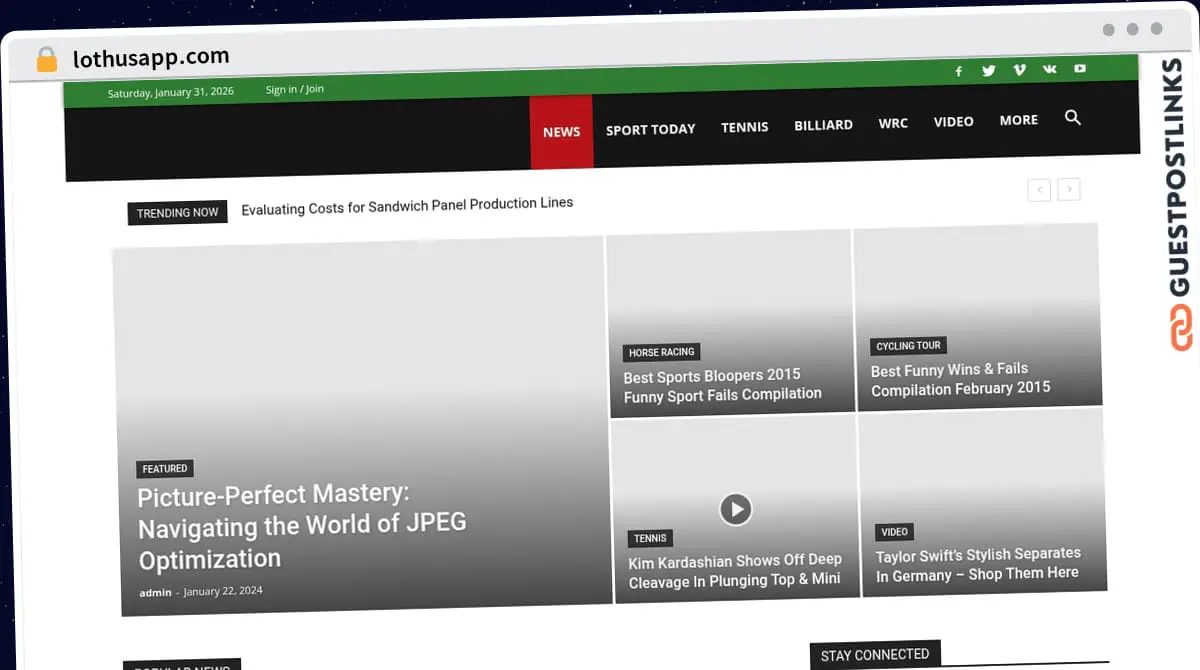Show next trending article arrow
Screen dimensions: 1200x670
tap(1069, 188)
